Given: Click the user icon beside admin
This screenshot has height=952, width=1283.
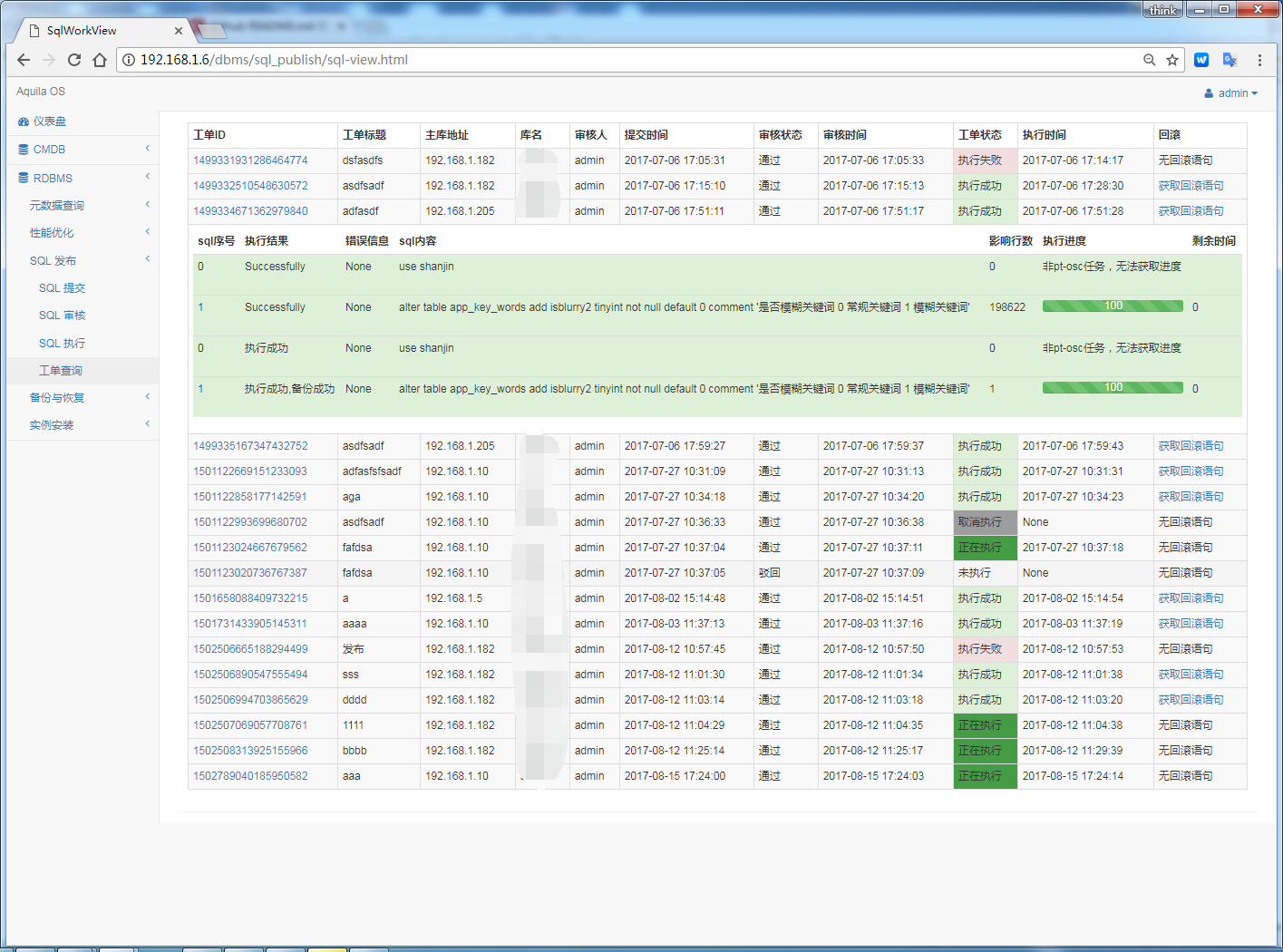Looking at the screenshot, I should click(1209, 93).
